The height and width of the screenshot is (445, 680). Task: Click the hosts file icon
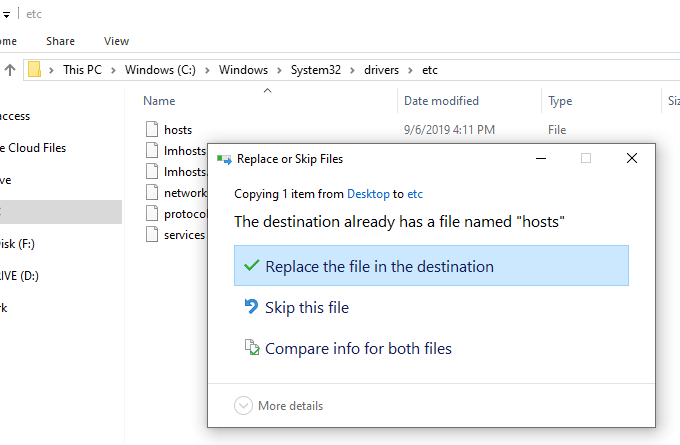coord(152,129)
